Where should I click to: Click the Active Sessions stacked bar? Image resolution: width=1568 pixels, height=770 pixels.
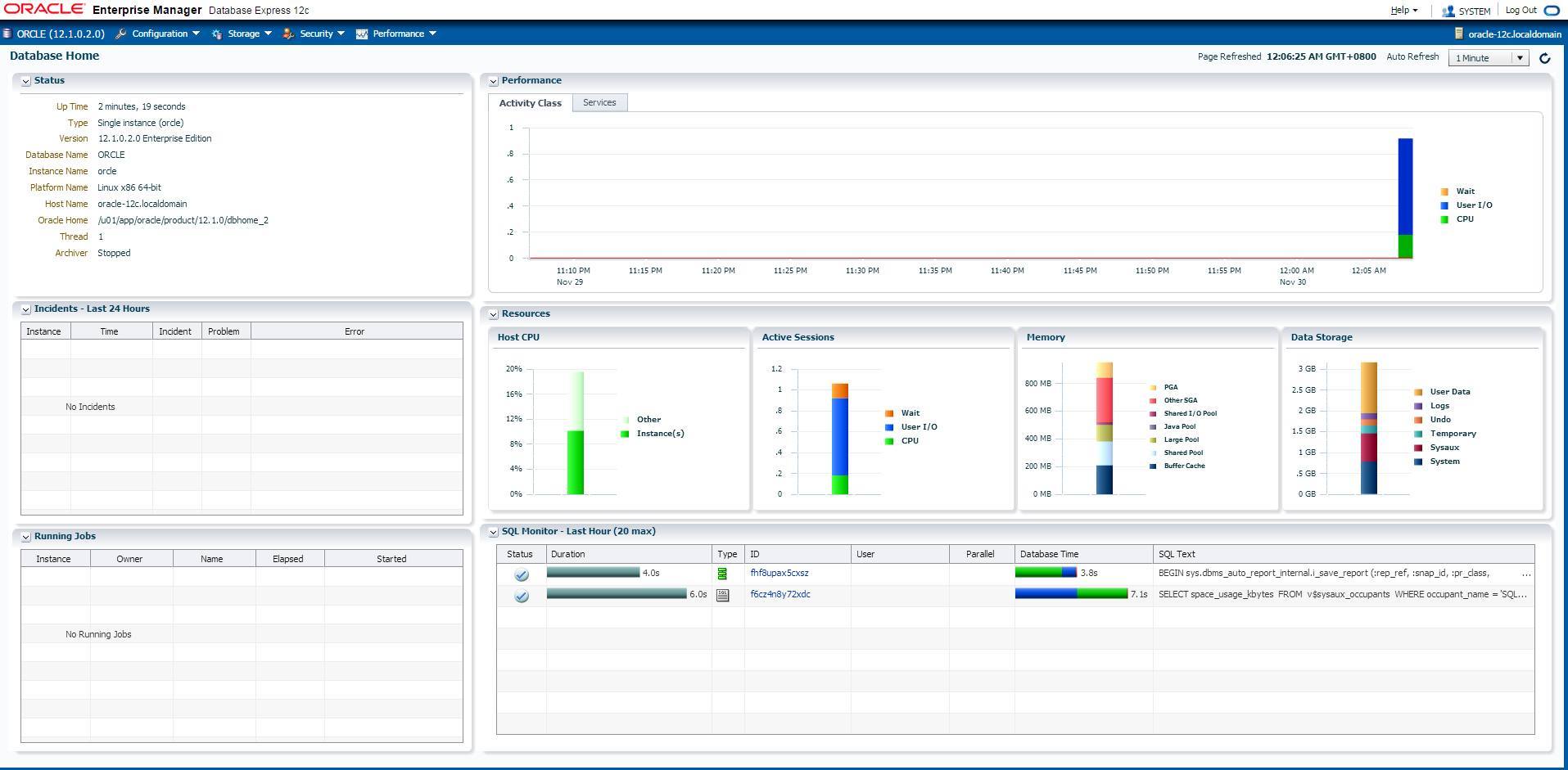tap(839, 439)
